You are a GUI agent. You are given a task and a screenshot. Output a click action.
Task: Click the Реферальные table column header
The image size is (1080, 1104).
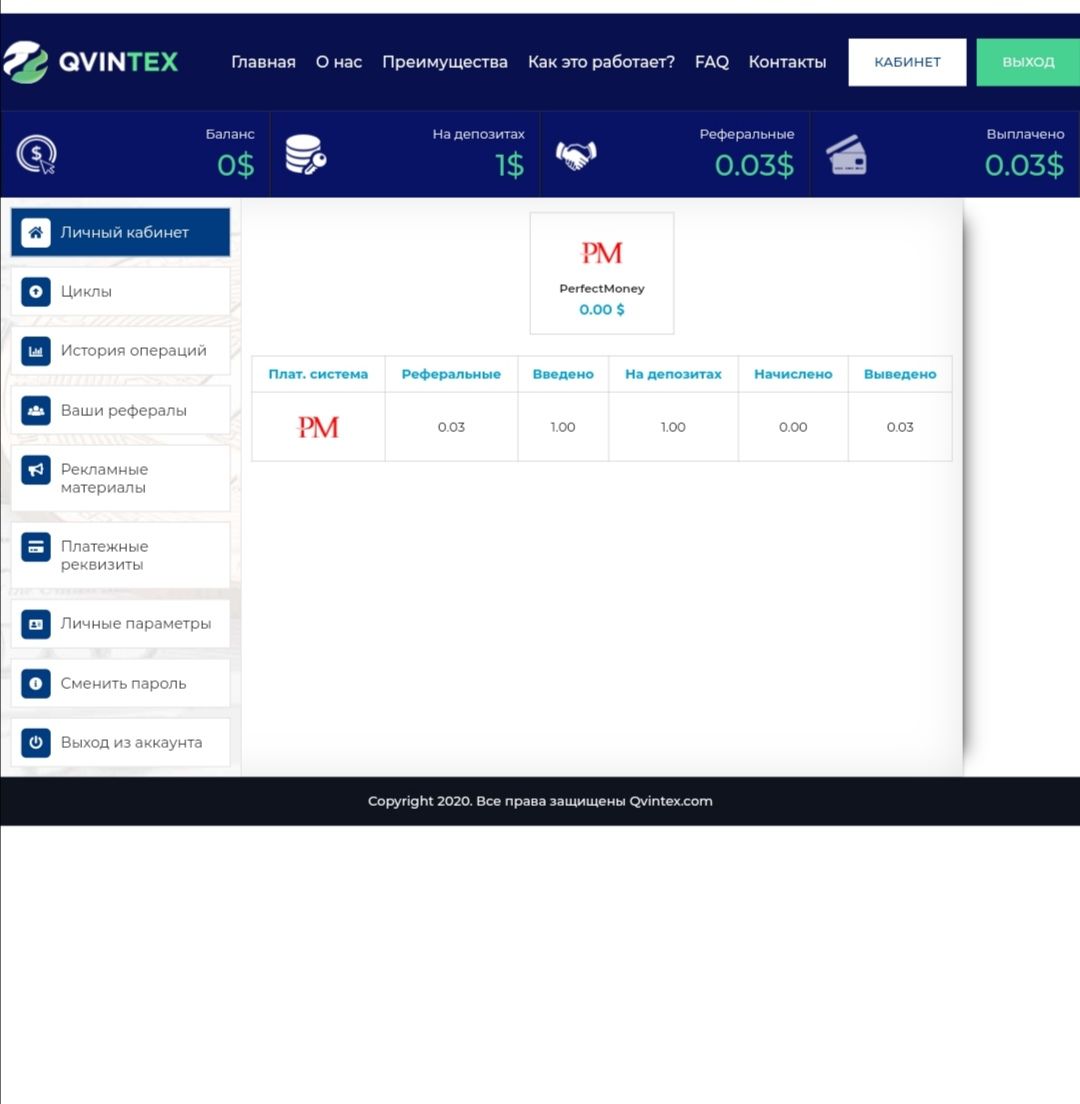pyautogui.click(x=451, y=374)
